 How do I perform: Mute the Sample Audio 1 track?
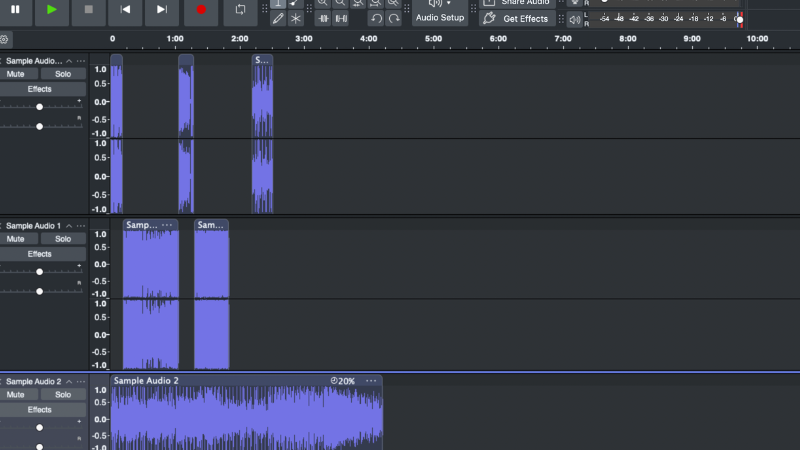tap(15, 239)
